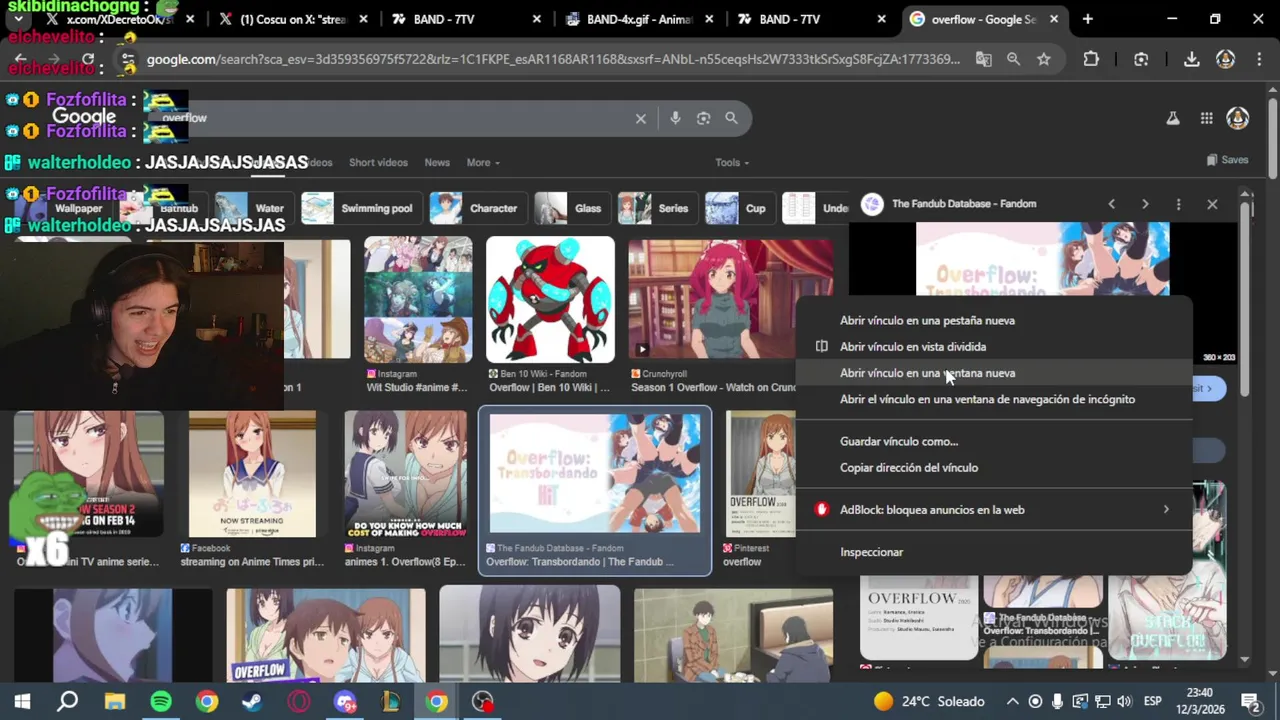Click the address bar URL field
1280x720 pixels.
553,59
